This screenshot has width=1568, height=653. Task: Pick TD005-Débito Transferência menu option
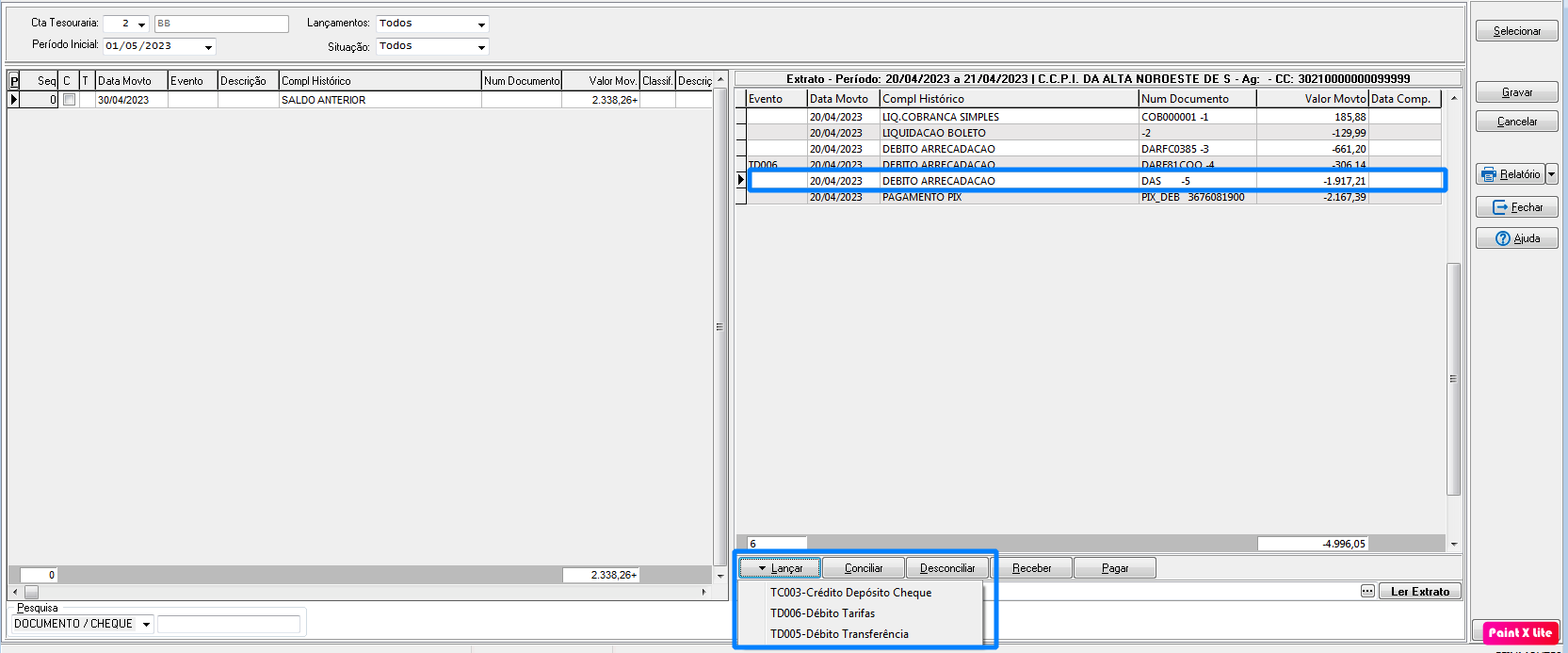[x=839, y=634]
